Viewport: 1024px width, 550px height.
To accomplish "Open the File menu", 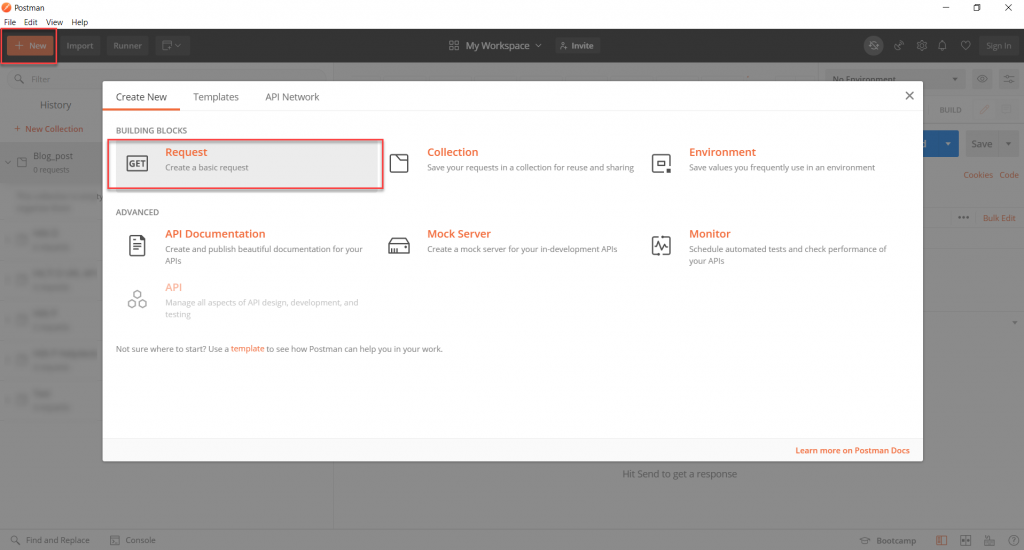I will point(10,22).
